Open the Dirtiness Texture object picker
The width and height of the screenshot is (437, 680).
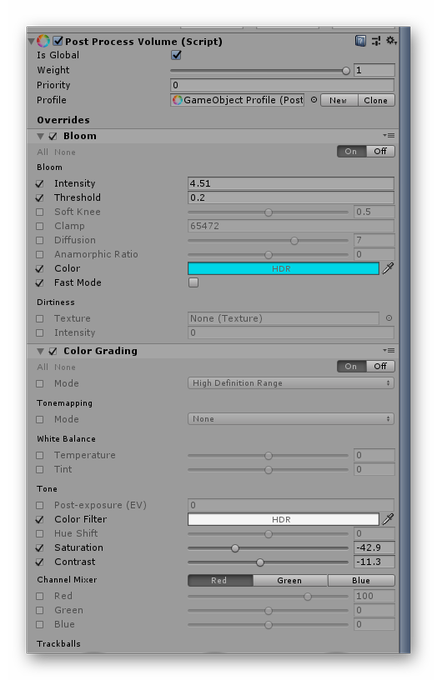389,318
